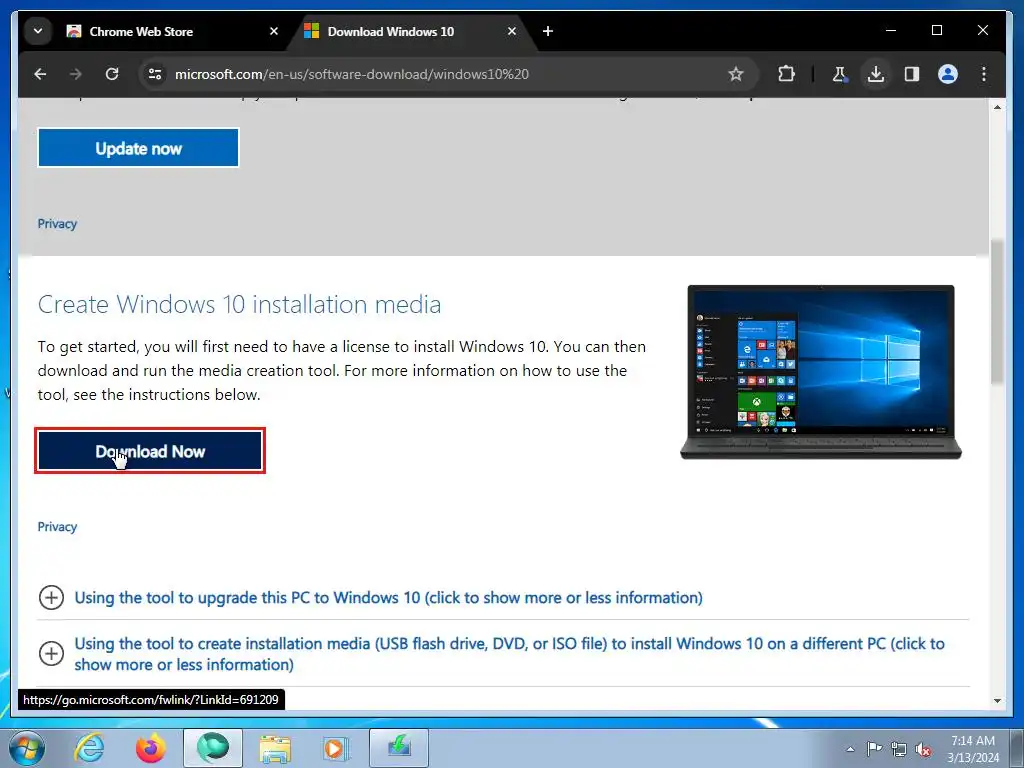The image size is (1024, 768).
Task: Open the side panel icon
Action: pyautogui.click(x=912, y=74)
